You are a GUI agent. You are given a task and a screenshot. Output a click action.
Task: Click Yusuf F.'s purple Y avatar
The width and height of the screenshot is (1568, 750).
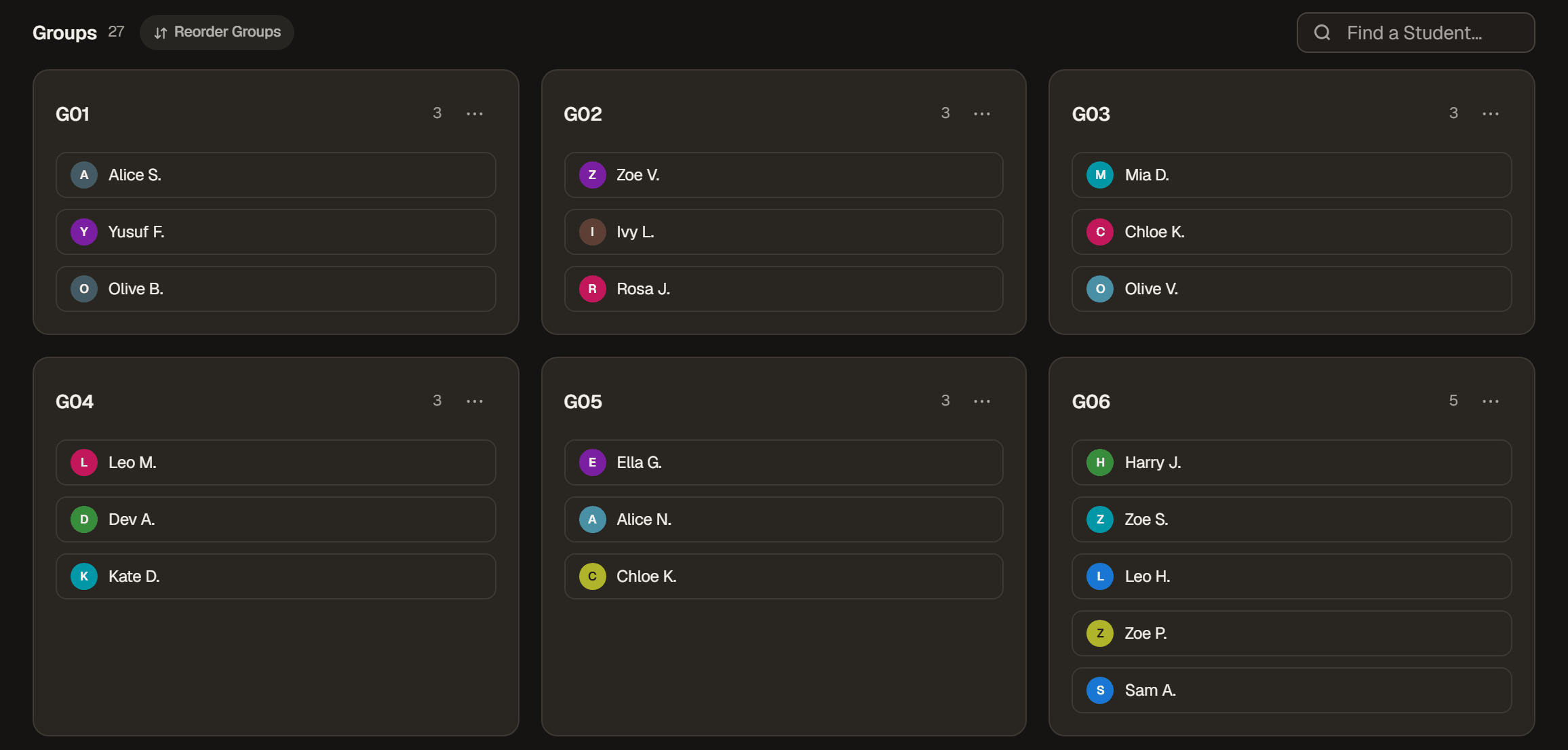(x=84, y=232)
